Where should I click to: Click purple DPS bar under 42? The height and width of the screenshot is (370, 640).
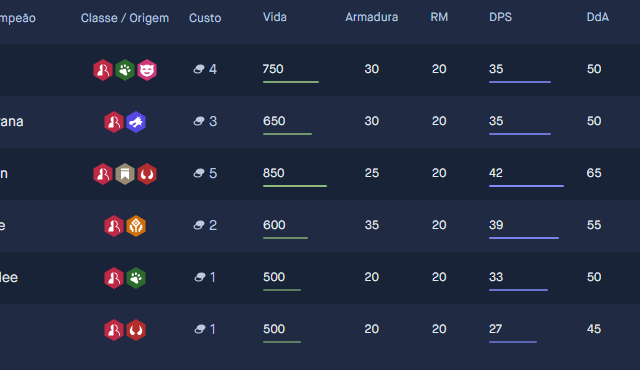[x=526, y=186]
